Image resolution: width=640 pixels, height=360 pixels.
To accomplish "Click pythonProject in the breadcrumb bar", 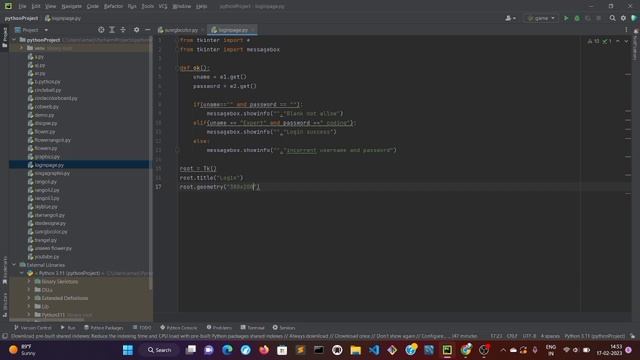I will coord(21,18).
